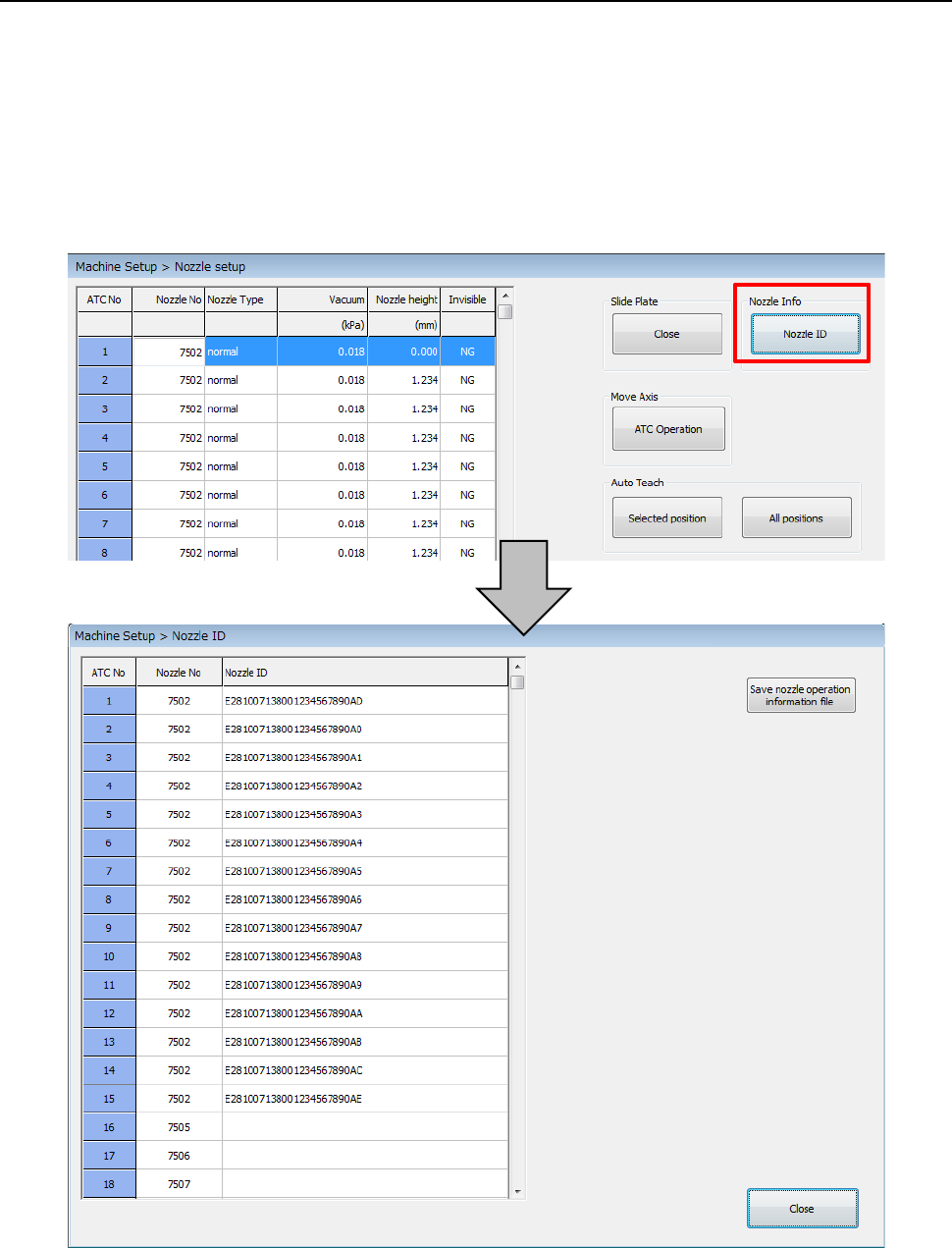Click ATC No 16 row header in Nozzle ID table

tap(109, 1127)
